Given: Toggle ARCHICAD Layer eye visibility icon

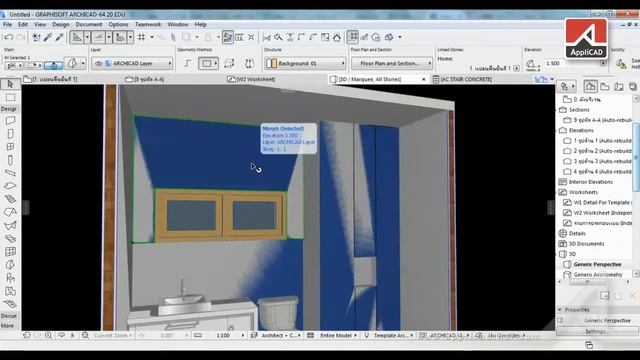Looking at the screenshot, I should point(98,64).
